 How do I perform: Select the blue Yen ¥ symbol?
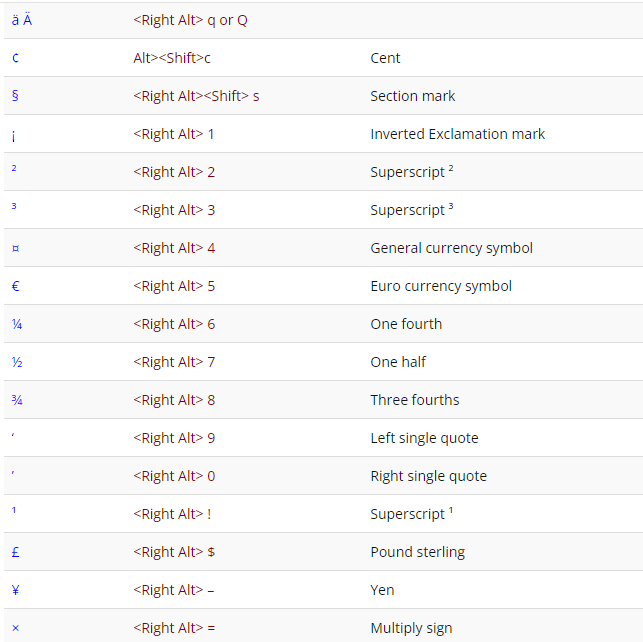(15, 590)
